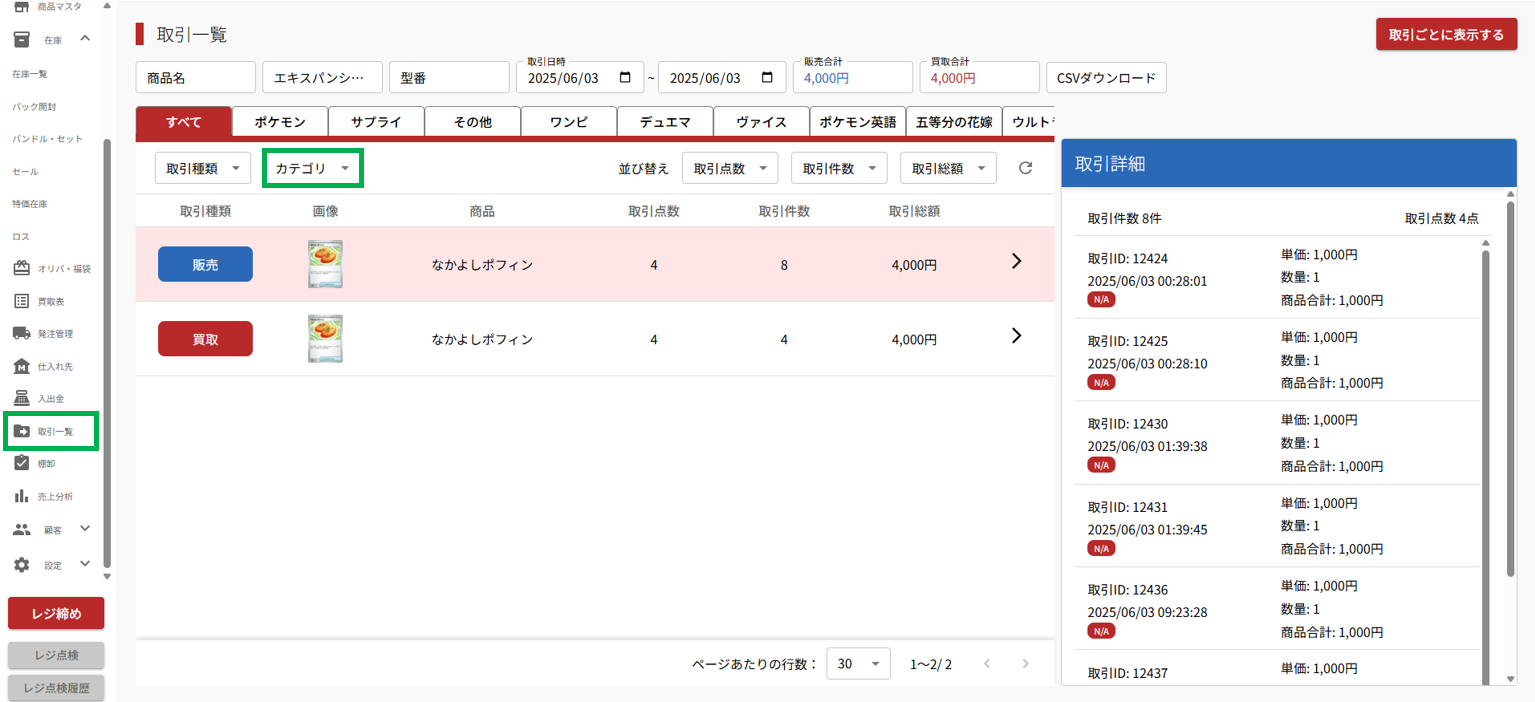Screen dimensions: 1535x702
Task: Collapse 在庫 menu section chevron
Action: tap(85, 39)
